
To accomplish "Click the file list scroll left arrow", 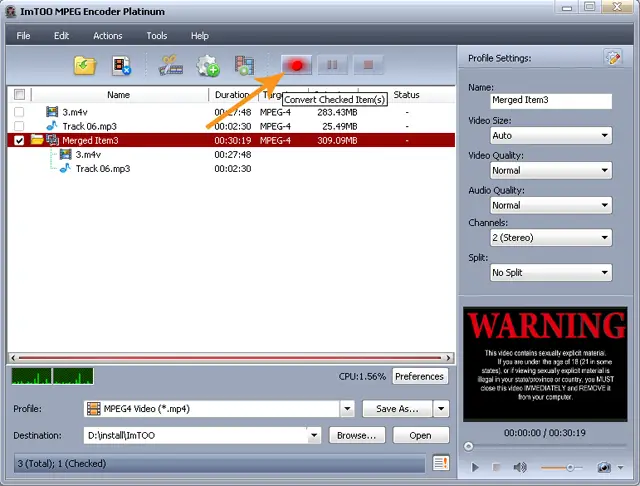I will point(13,358).
